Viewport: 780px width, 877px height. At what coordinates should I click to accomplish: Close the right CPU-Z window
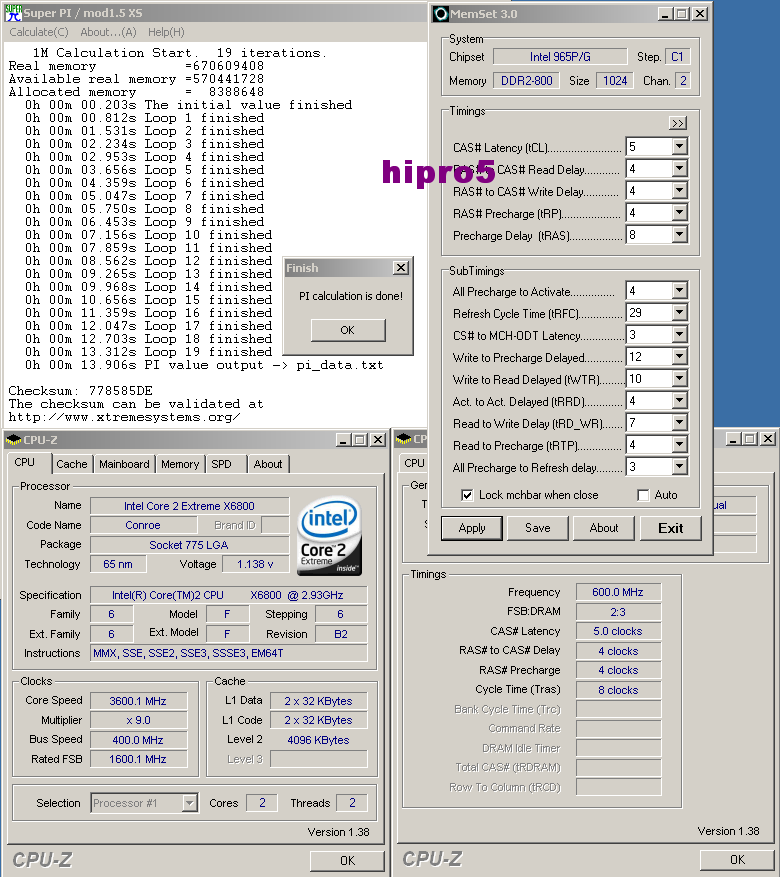[x=768, y=439]
